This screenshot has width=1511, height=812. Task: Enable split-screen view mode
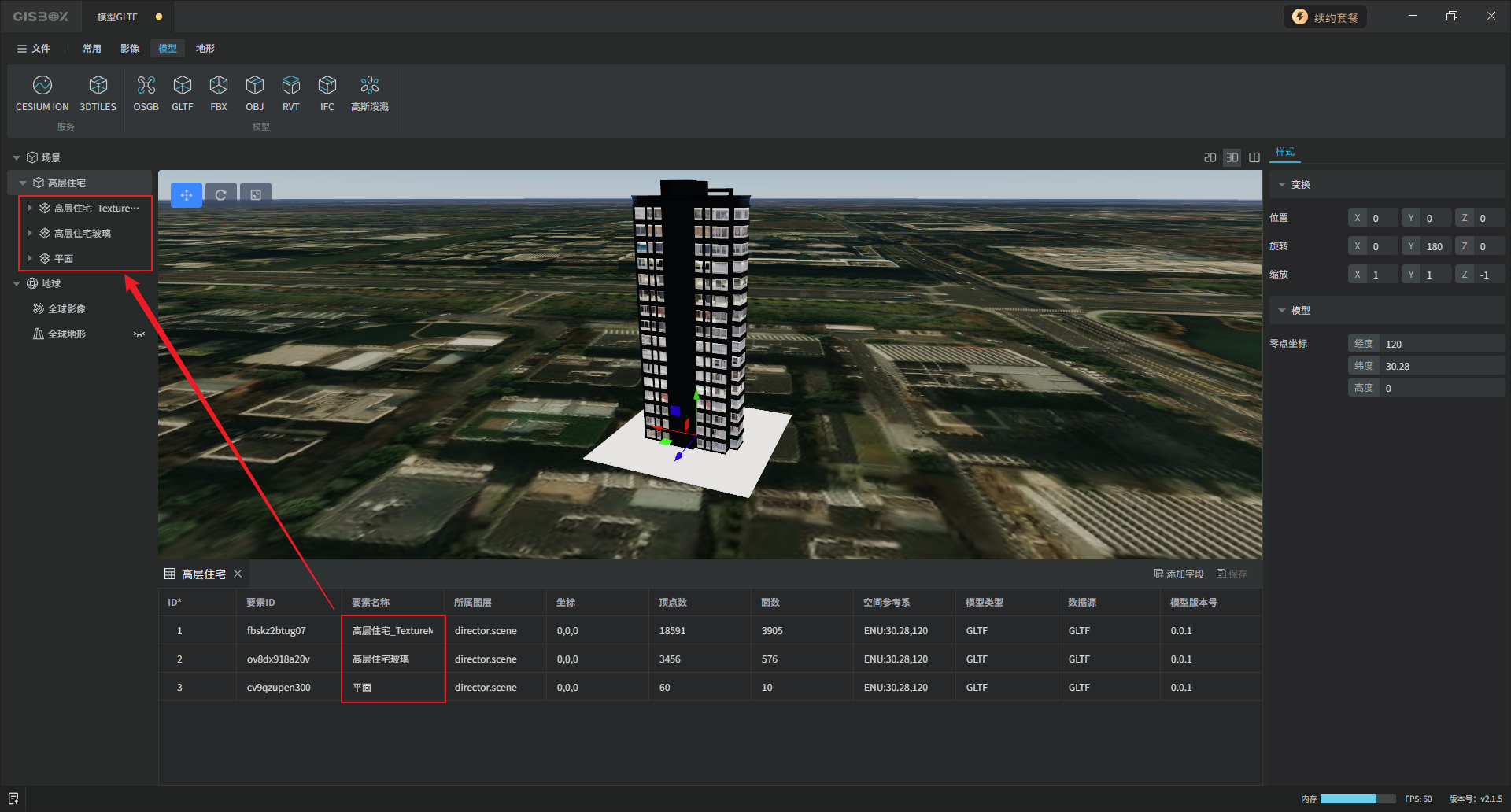click(x=1254, y=158)
